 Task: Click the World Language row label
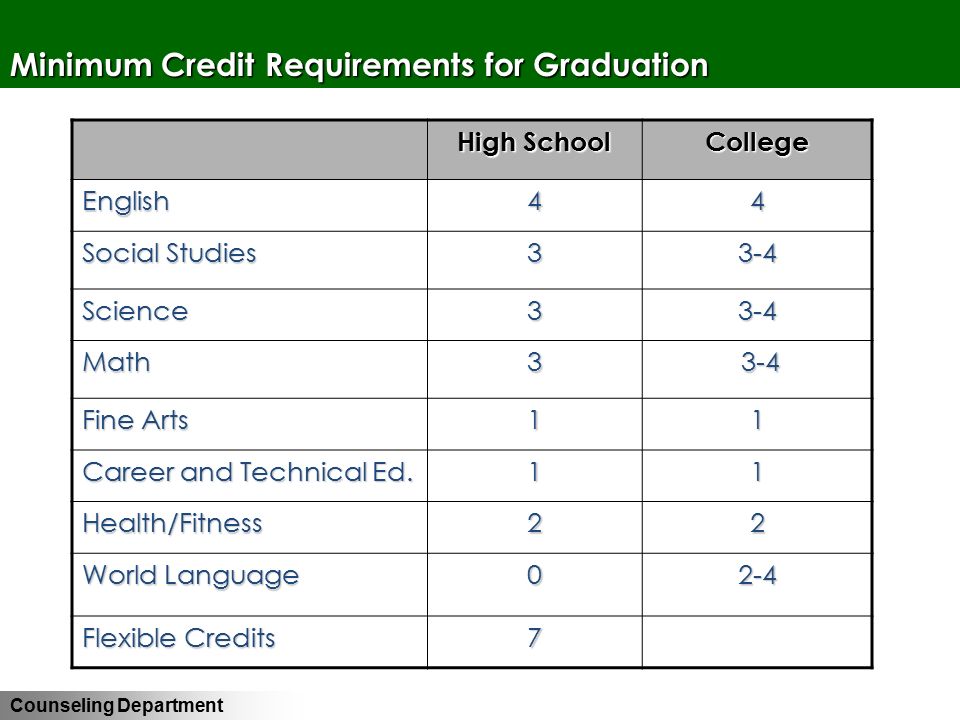[191, 576]
